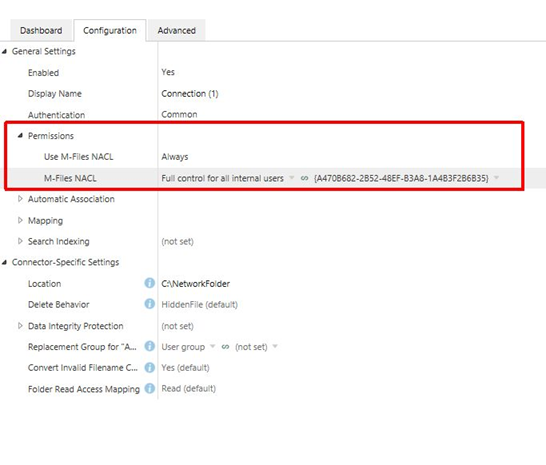The width and height of the screenshot is (546, 465).
Task: Open the Advanced tab
Action: (x=177, y=31)
